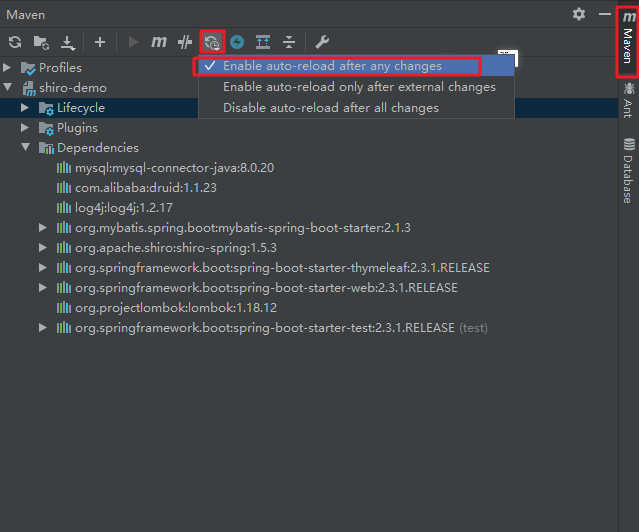This screenshot has height=532, width=639.
Task: Hide the Maven tool window
Action: (605, 14)
